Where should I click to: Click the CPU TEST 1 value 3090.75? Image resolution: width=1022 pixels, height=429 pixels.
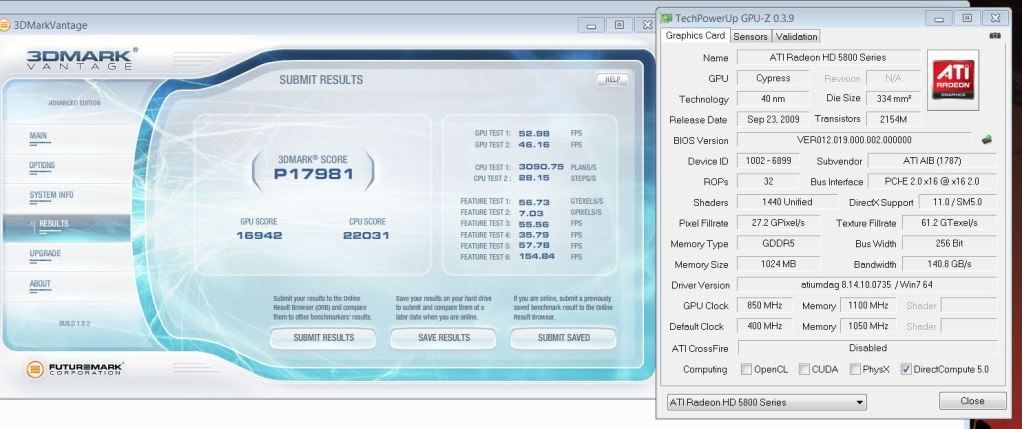(541, 166)
